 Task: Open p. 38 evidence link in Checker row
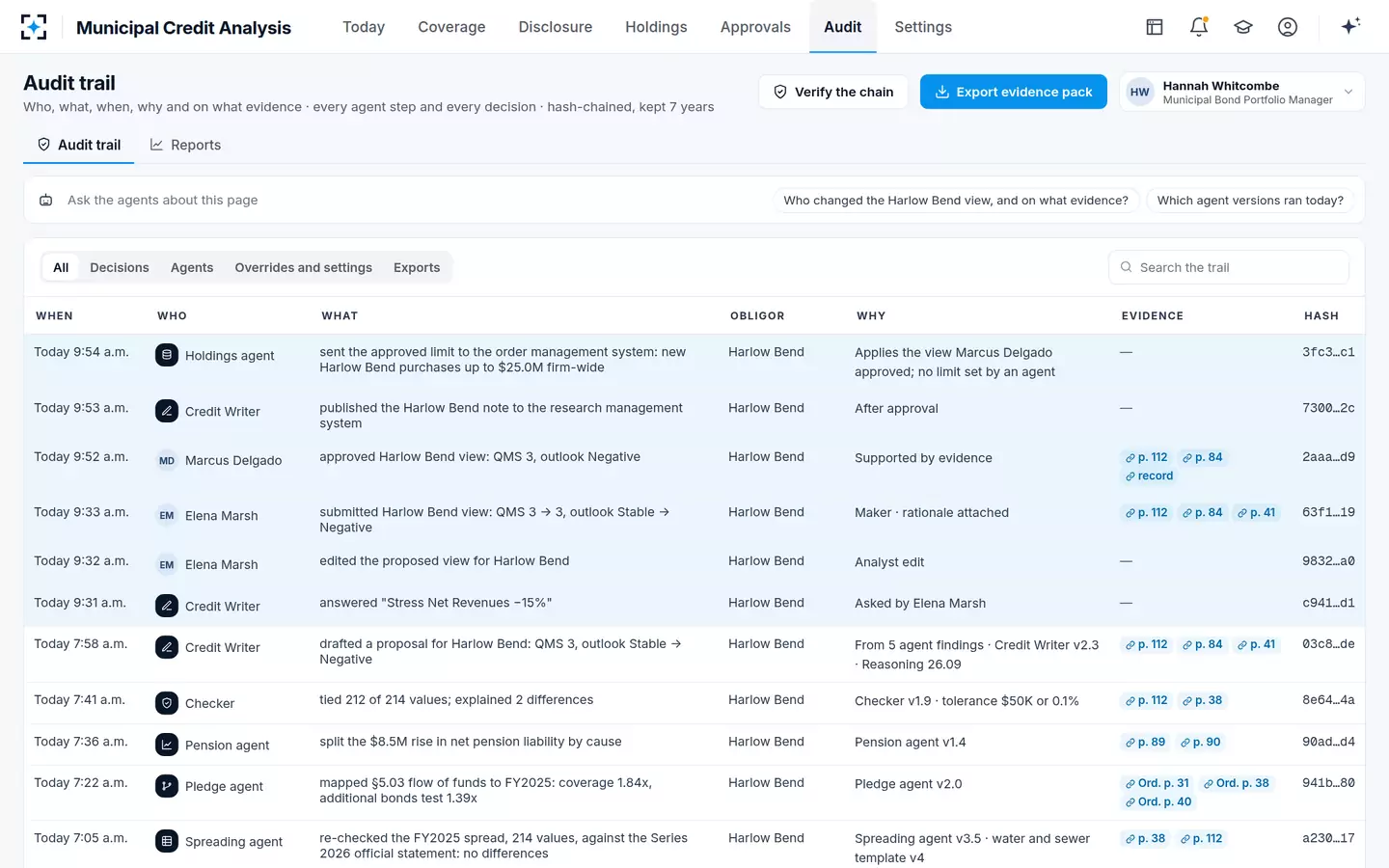1201,701
